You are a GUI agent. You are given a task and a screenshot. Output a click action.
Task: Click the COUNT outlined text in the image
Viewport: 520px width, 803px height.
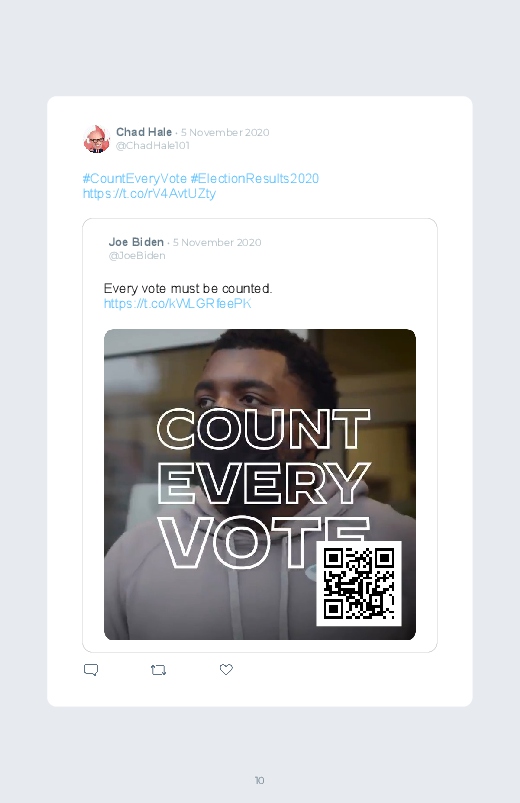pos(263,429)
